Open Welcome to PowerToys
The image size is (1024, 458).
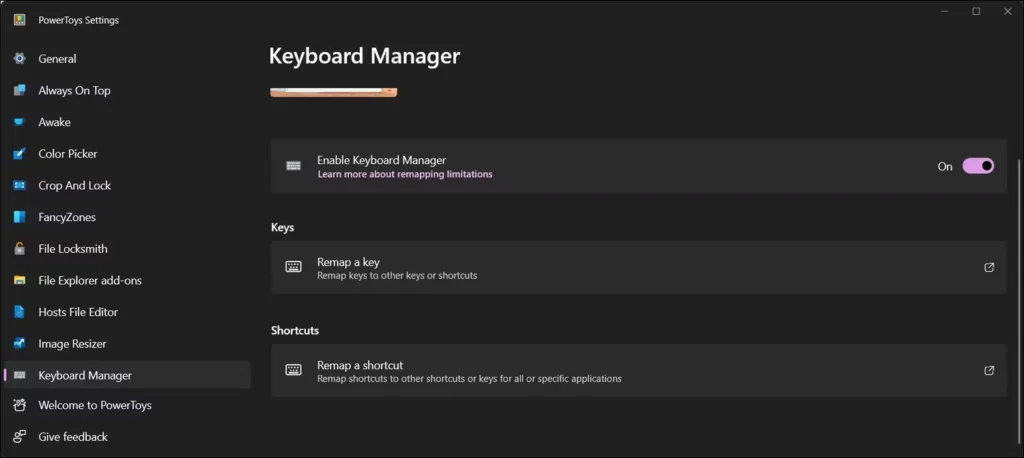click(127, 405)
